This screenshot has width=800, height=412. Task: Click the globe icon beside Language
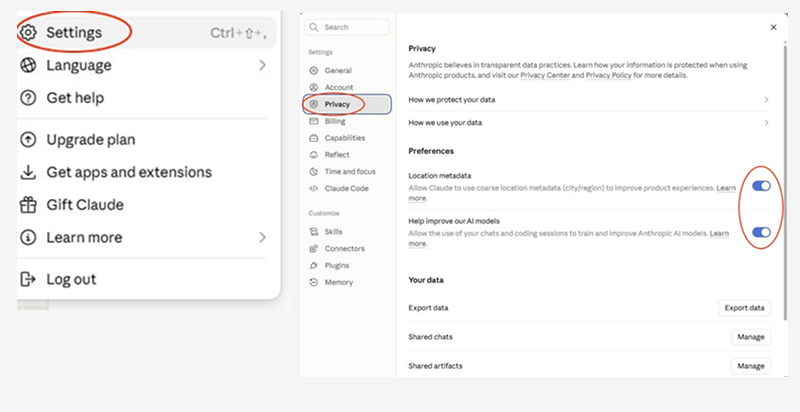[28, 65]
